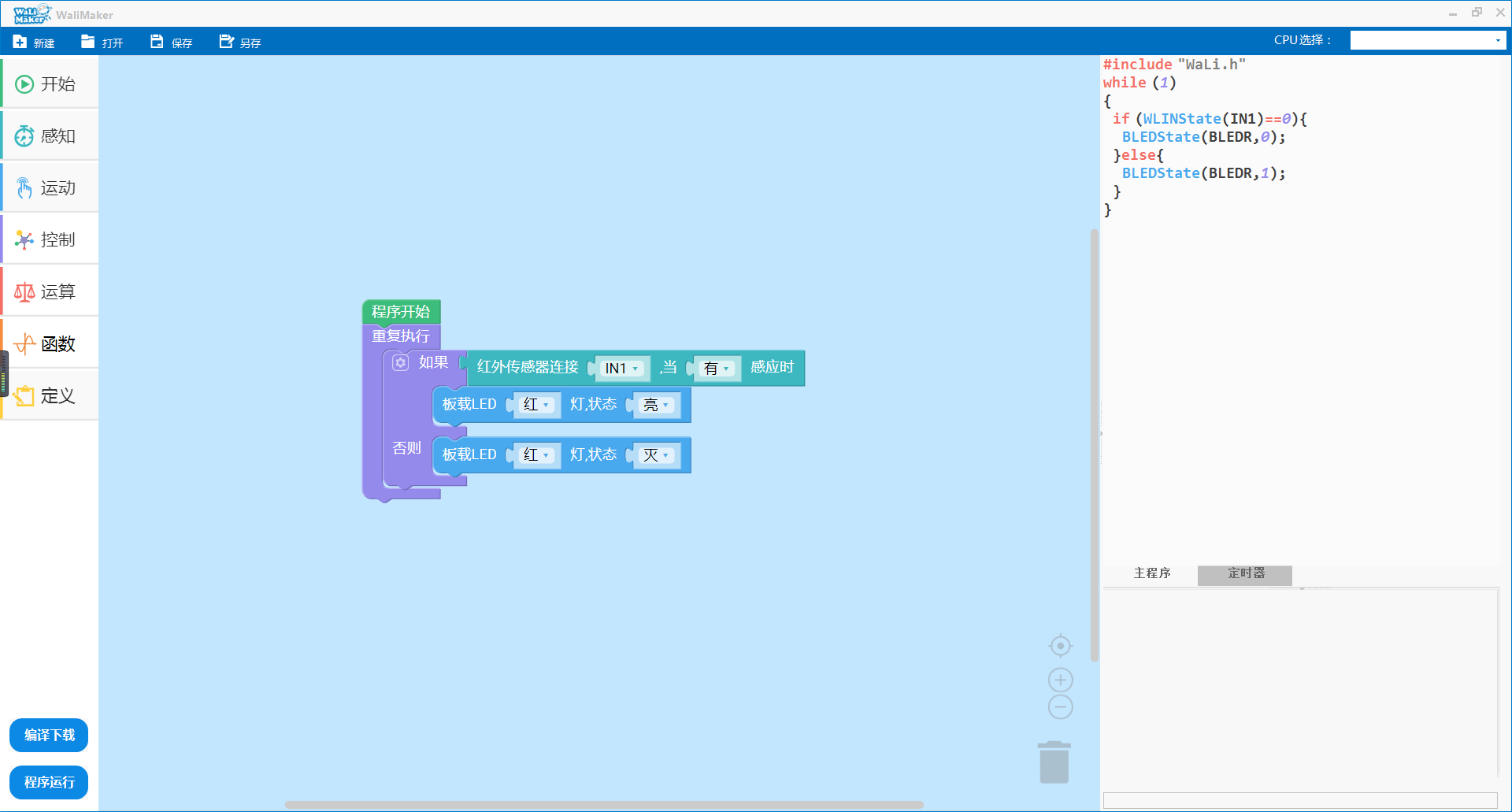Open the CPU选择 dropdown
Screen dimensions: 1512x812
[x=1427, y=40]
